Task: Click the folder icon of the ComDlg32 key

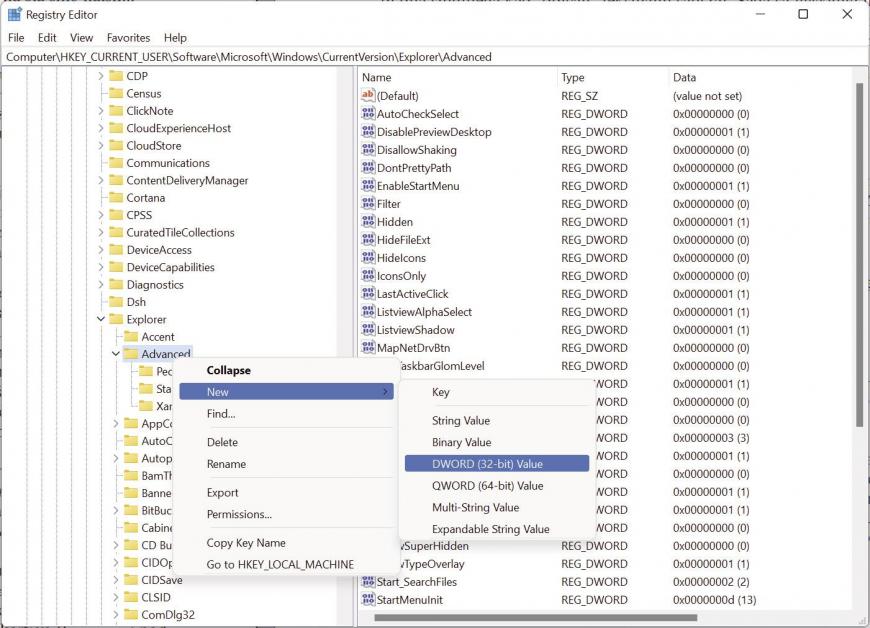Action: 131,615
